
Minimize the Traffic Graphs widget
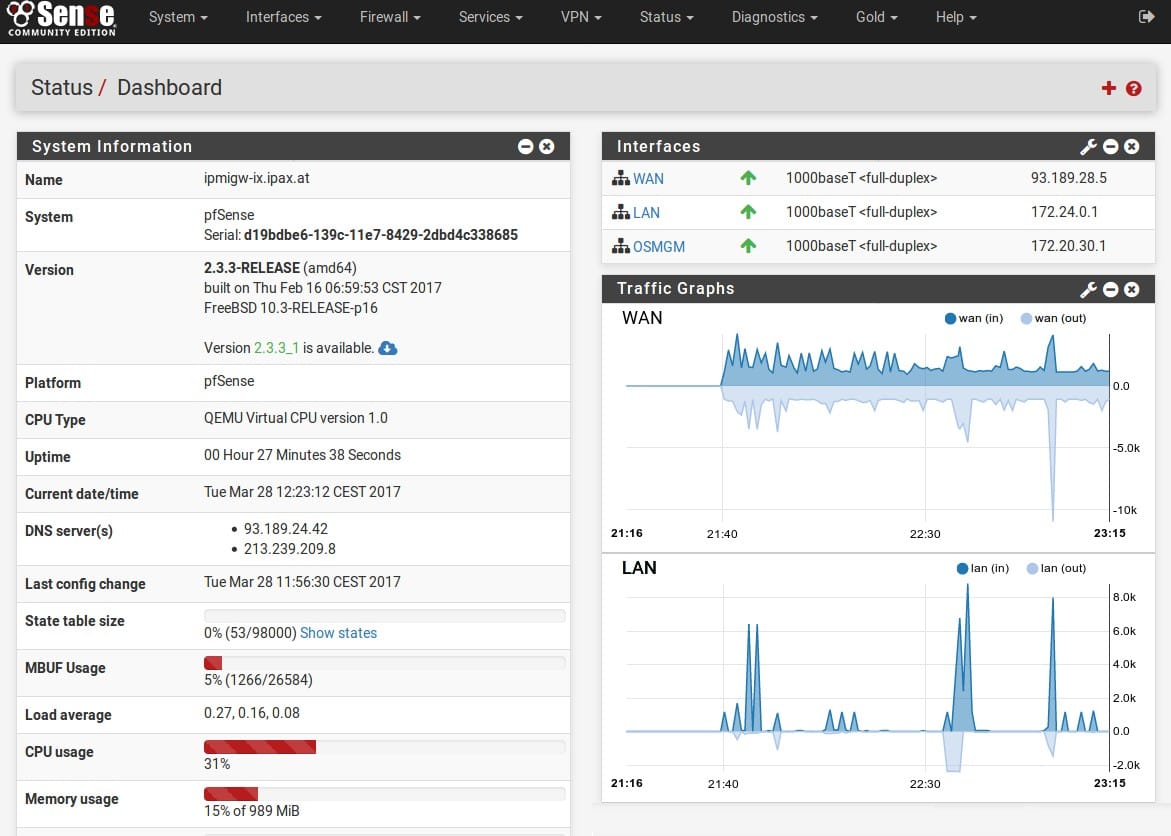pyautogui.click(x=1111, y=289)
